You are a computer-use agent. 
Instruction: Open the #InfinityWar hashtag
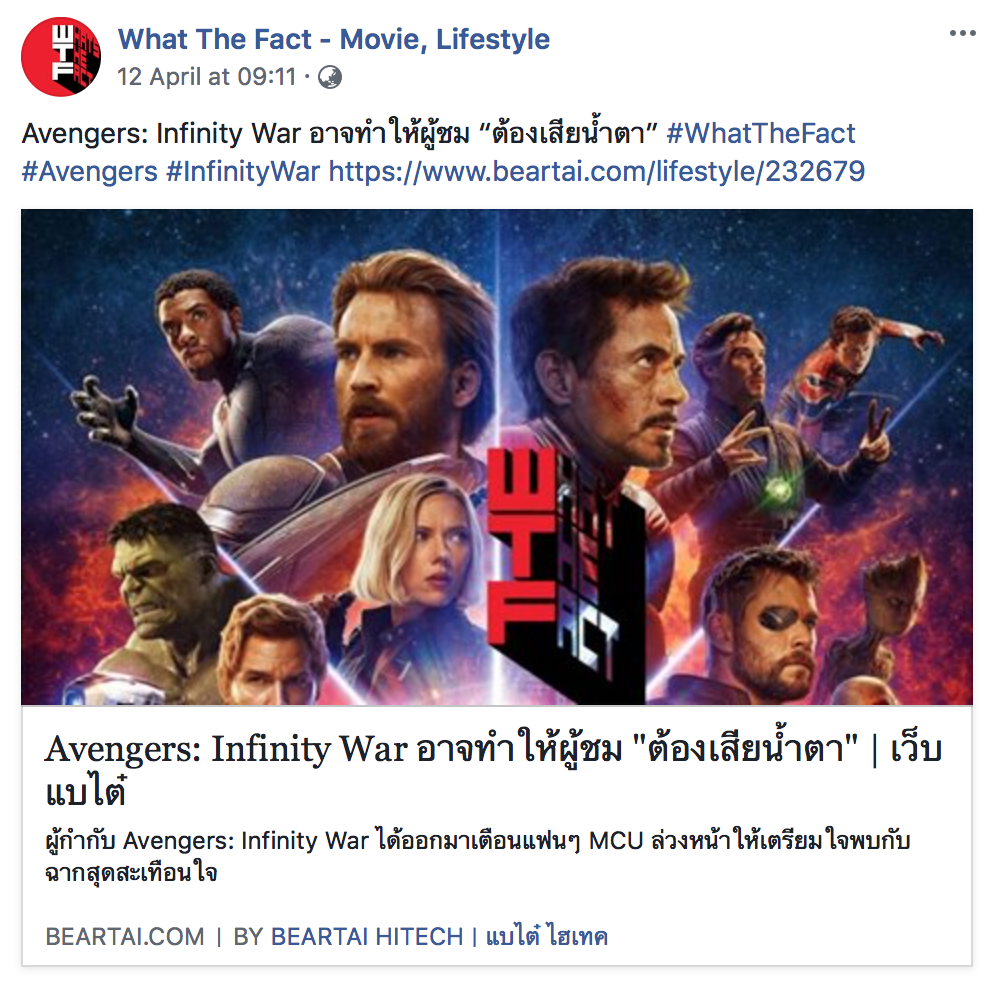[x=243, y=172]
